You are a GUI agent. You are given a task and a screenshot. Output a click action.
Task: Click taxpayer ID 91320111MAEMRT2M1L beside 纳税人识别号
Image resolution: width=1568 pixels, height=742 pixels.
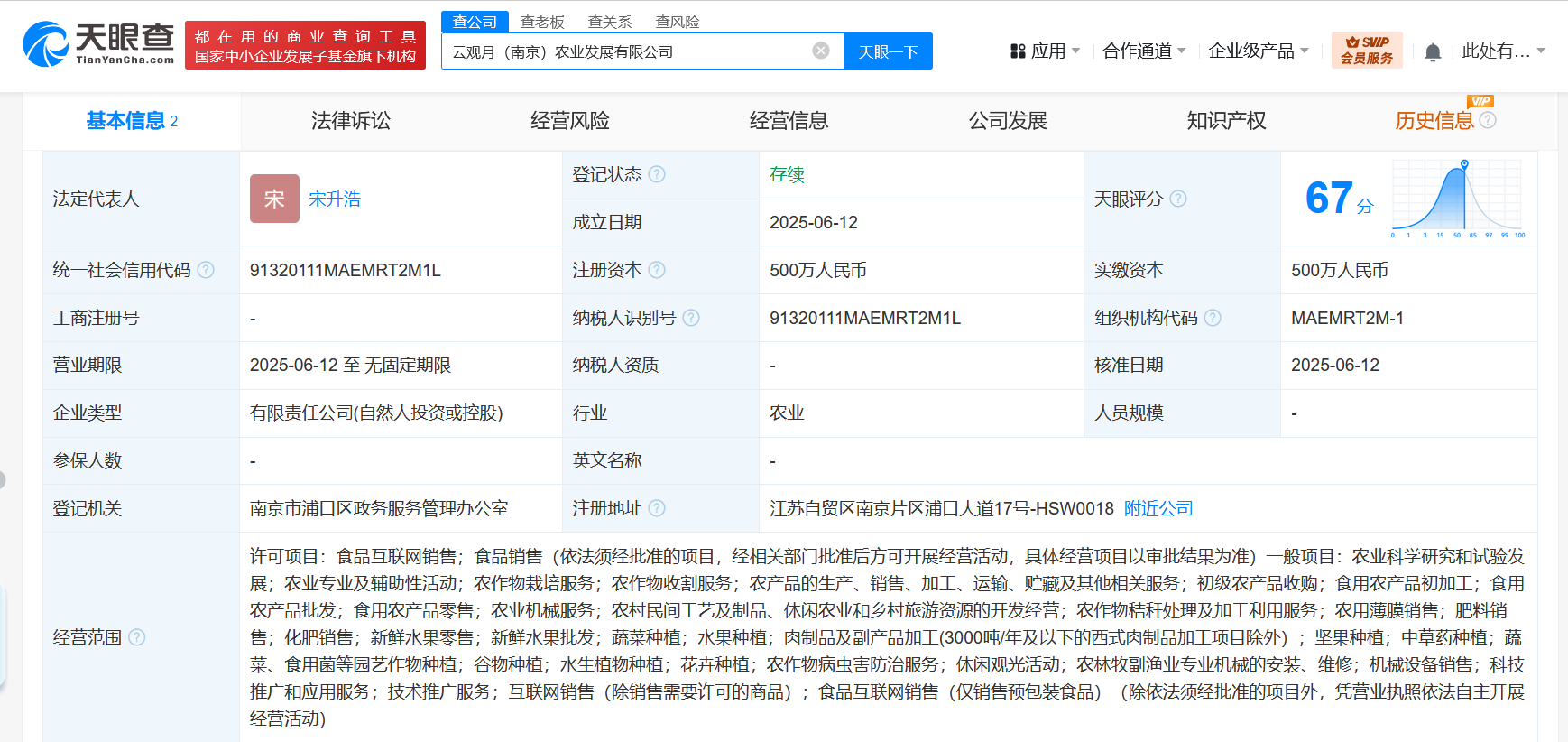coord(865,318)
